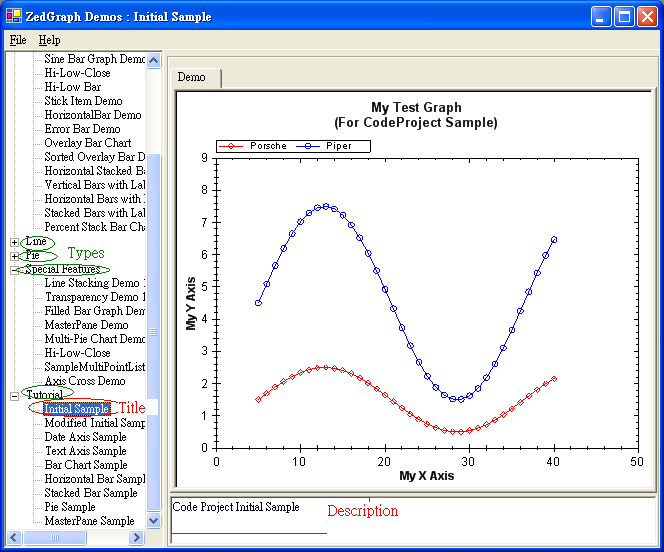The image size is (664, 552).
Task: Click the My Y Axis label
Action: pyautogui.click(x=191, y=304)
